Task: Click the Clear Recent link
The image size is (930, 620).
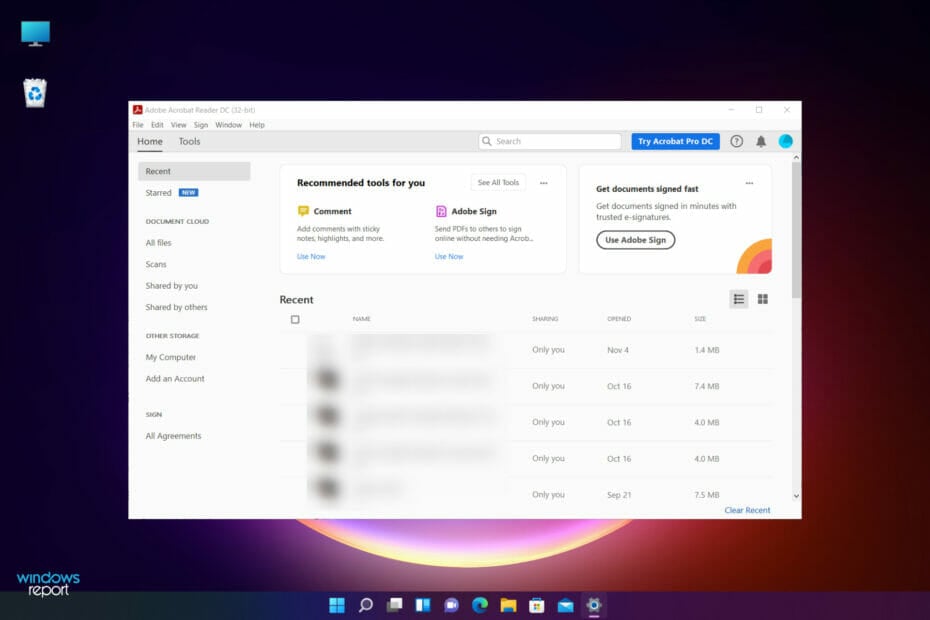Action: click(747, 510)
